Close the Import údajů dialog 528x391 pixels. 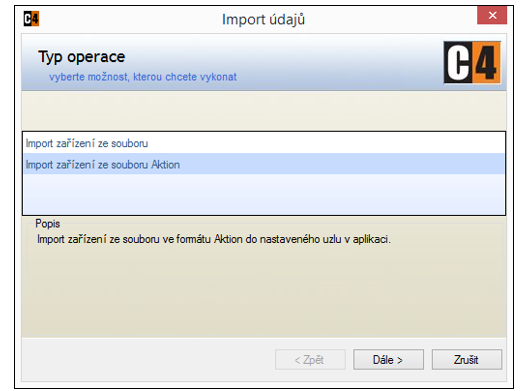click(x=492, y=15)
